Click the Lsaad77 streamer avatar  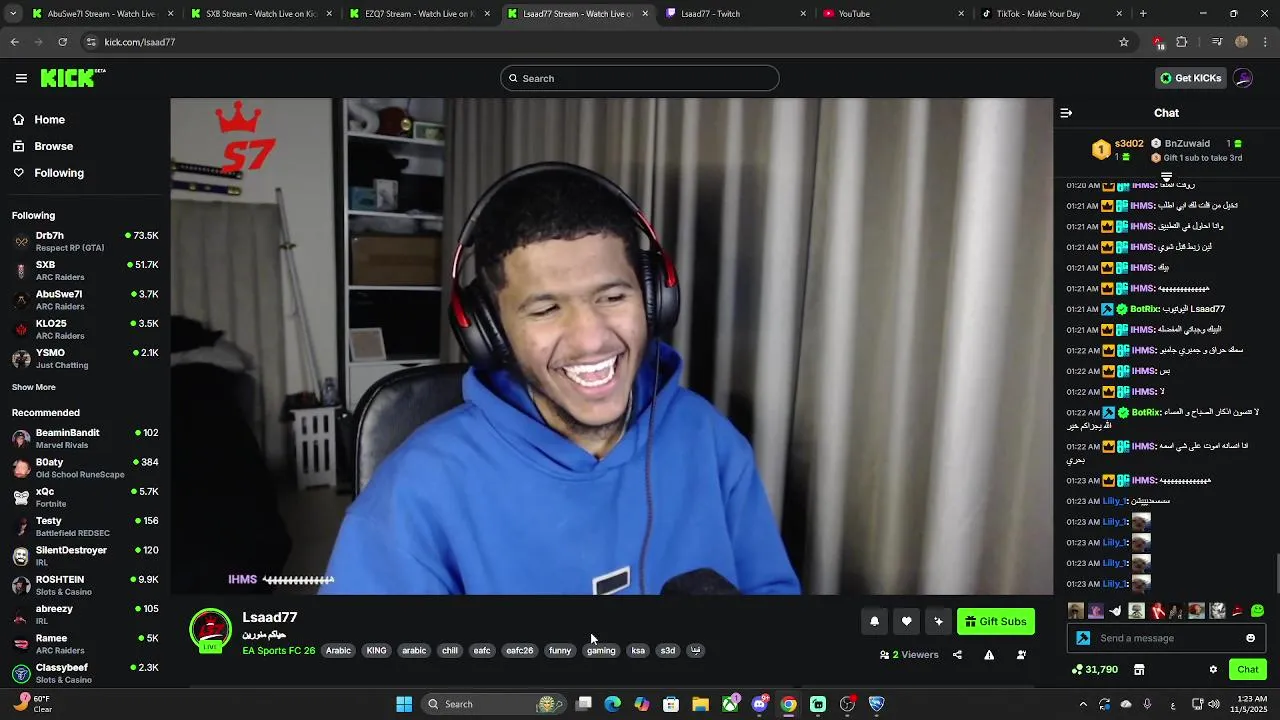coord(210,630)
